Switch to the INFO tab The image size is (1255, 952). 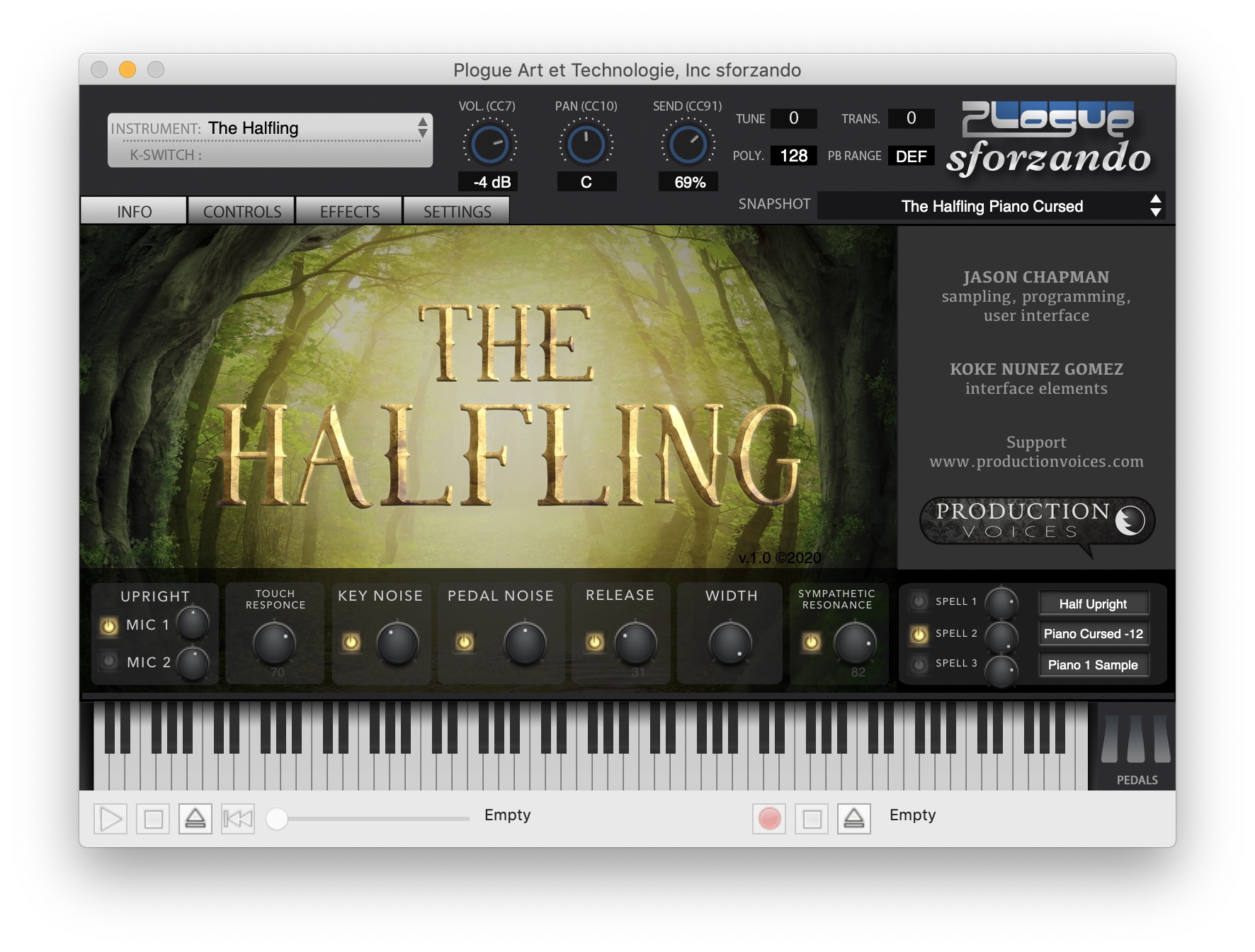click(x=134, y=211)
